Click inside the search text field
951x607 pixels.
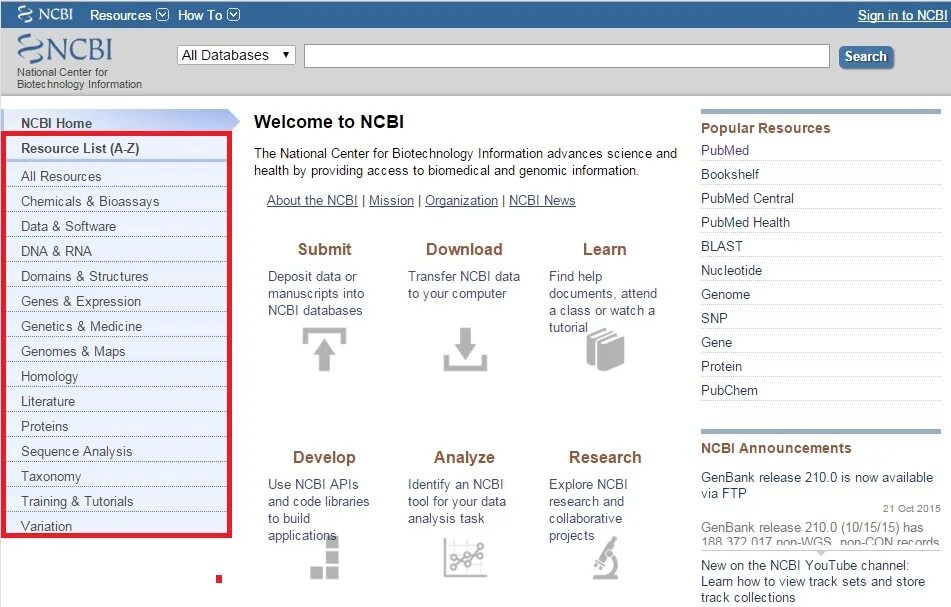pos(566,56)
